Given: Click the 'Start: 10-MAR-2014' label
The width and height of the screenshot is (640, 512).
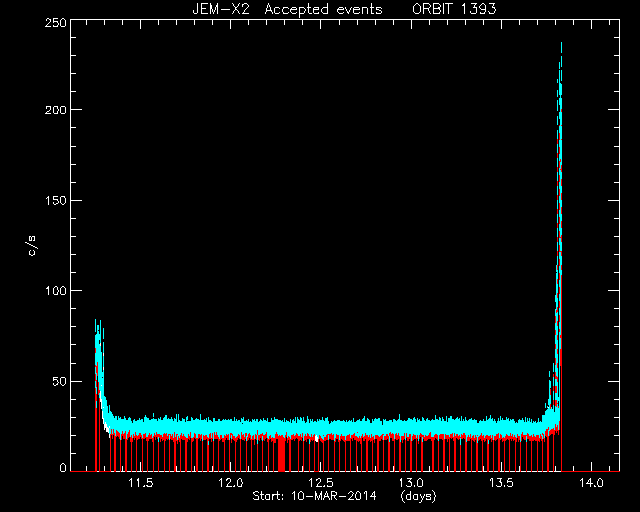Looking at the screenshot, I should [x=314, y=496].
